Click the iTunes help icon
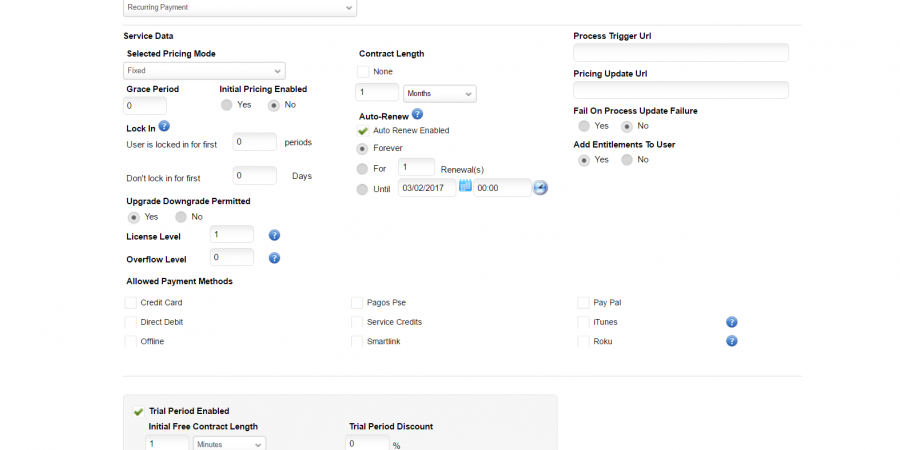 (x=731, y=322)
